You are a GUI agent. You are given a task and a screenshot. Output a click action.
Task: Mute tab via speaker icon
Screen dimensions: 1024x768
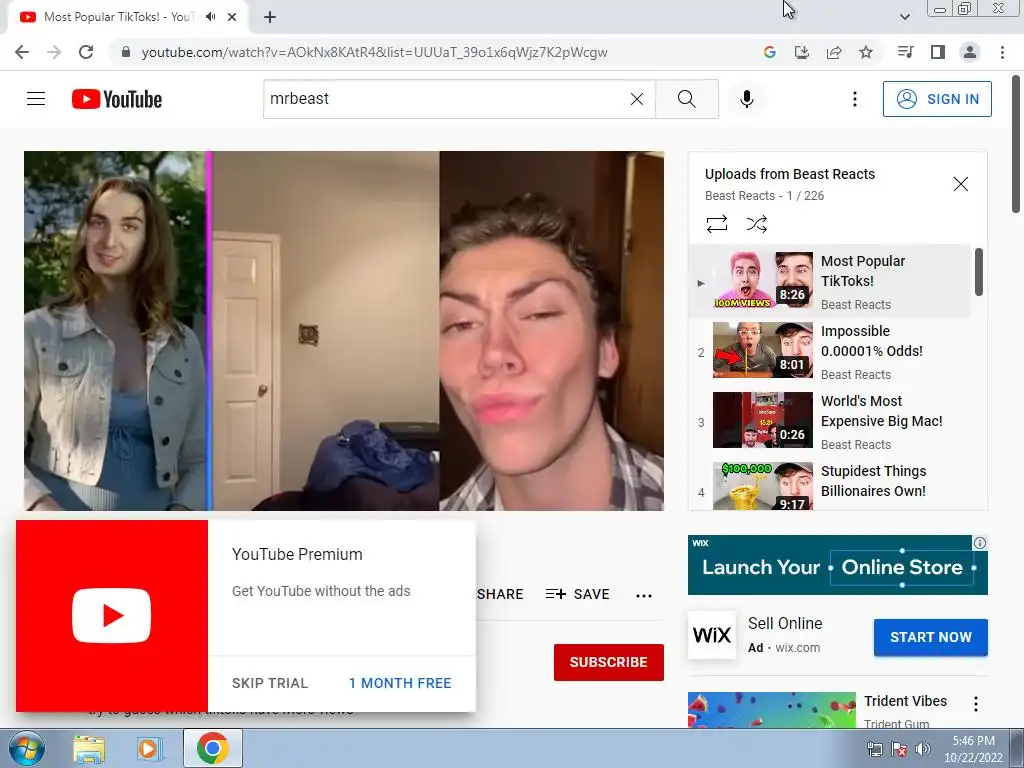pyautogui.click(x=210, y=17)
